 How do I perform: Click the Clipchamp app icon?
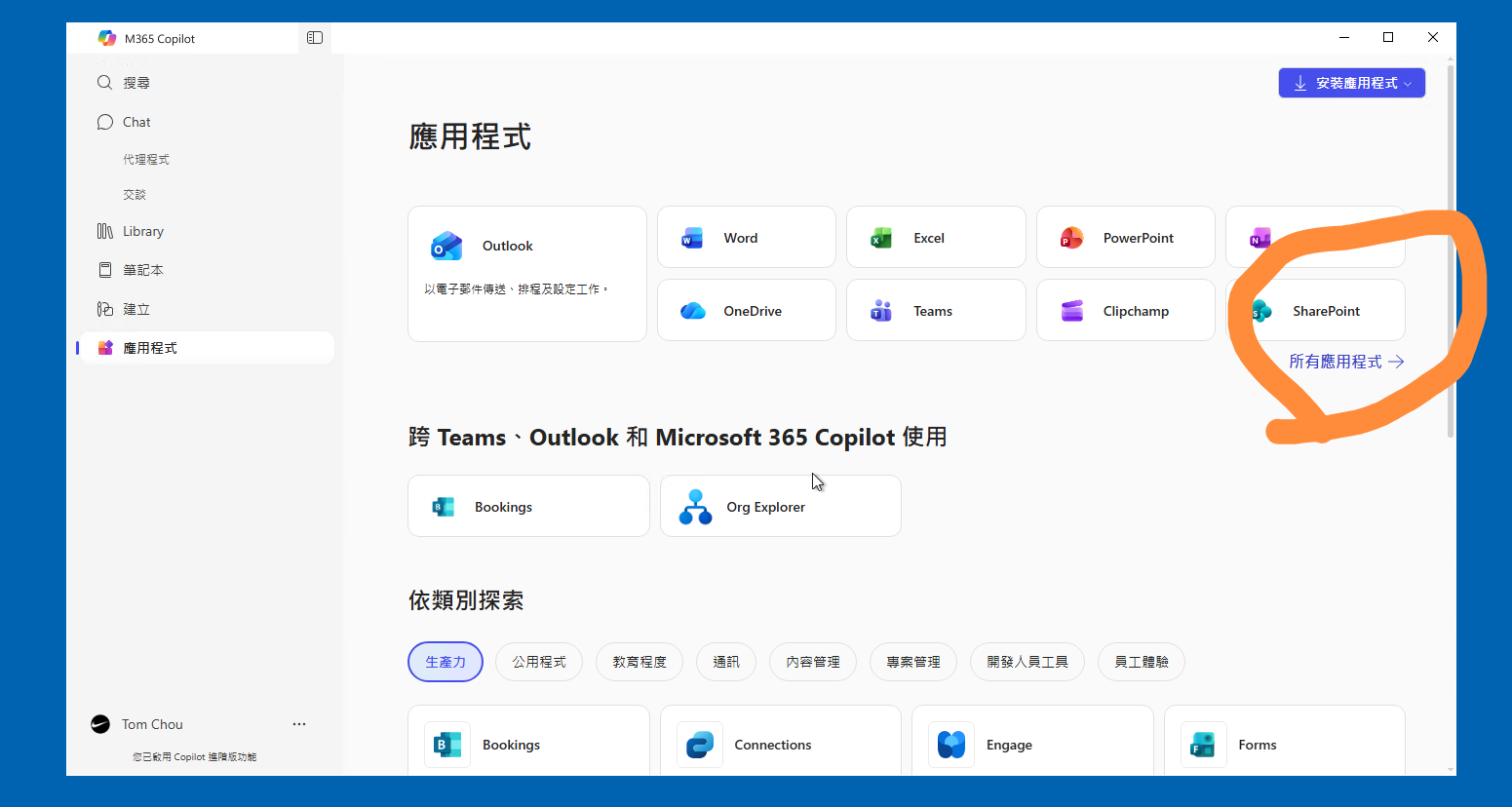click(1071, 311)
